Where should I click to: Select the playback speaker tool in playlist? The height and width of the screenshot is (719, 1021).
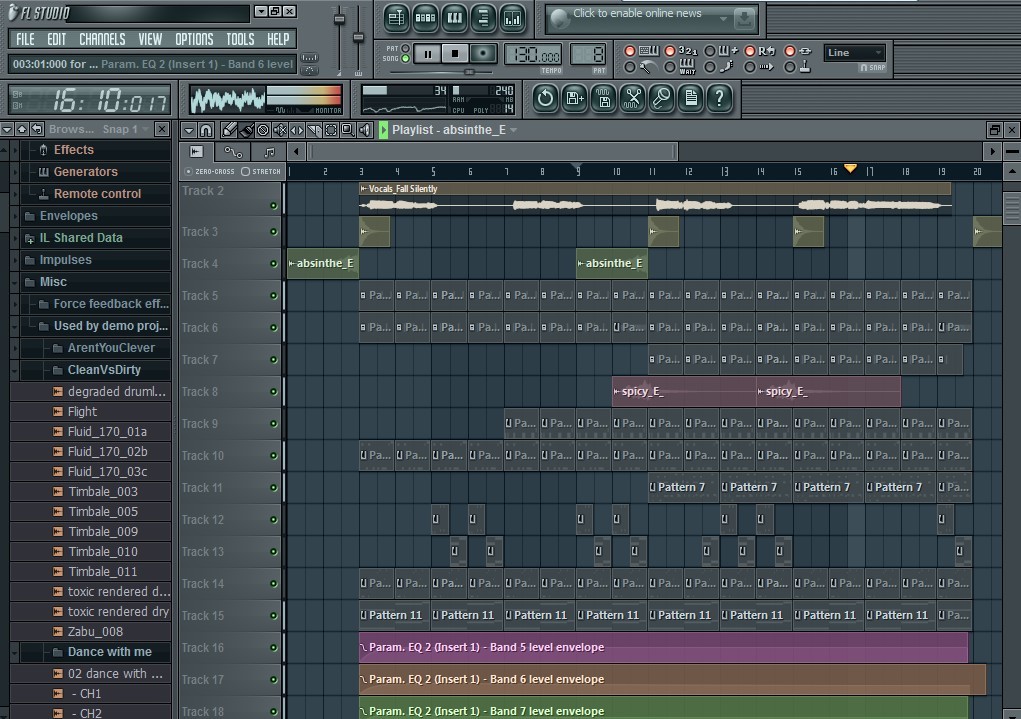[x=365, y=130]
